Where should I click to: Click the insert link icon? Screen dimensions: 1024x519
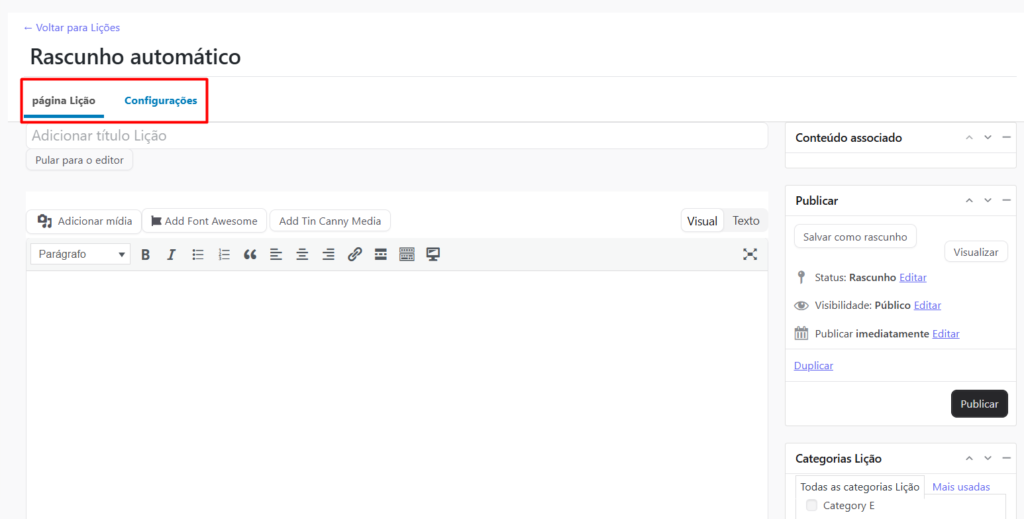tap(354, 255)
